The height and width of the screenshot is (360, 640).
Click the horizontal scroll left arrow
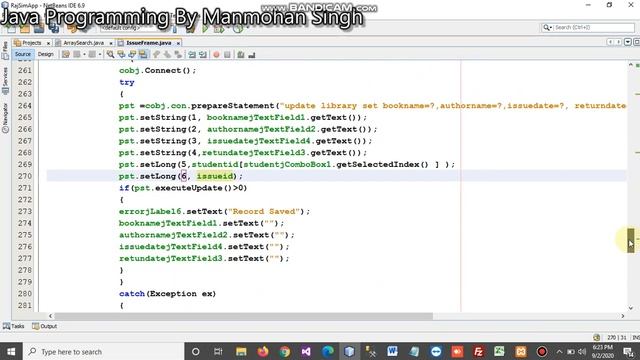coord(50,316)
